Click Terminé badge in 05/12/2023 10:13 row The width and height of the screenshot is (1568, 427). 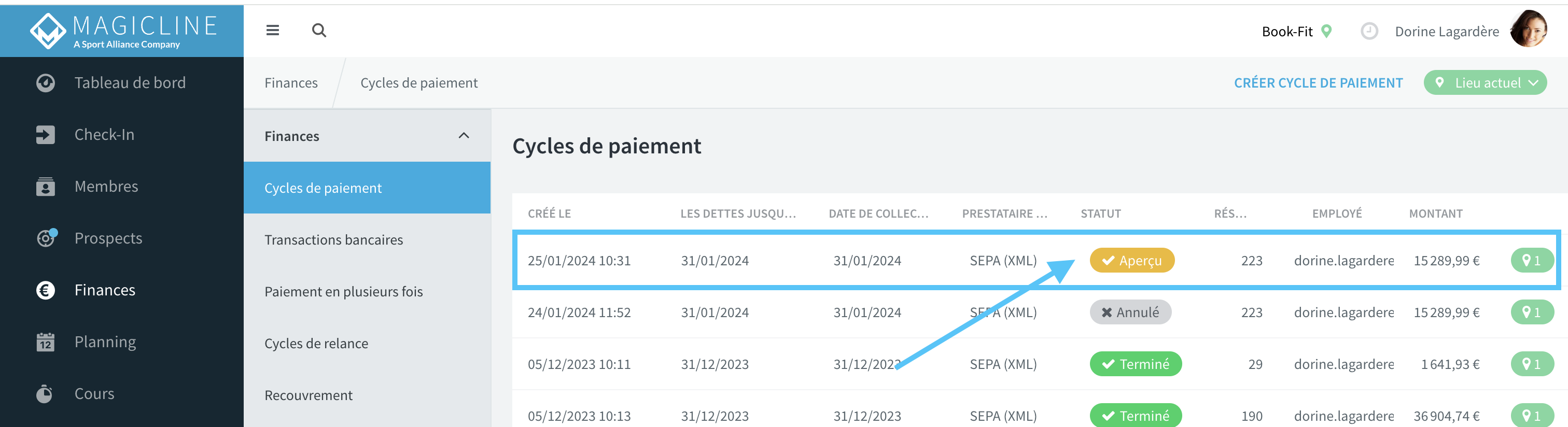tap(1135, 416)
